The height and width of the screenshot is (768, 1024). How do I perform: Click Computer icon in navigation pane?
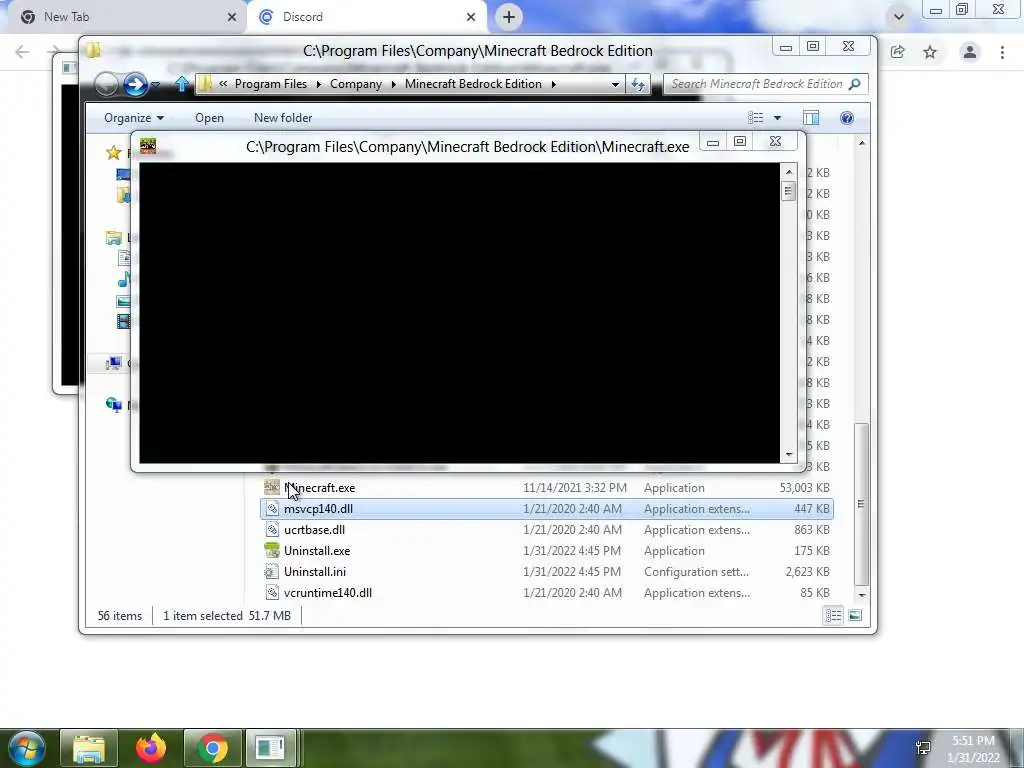(114, 363)
